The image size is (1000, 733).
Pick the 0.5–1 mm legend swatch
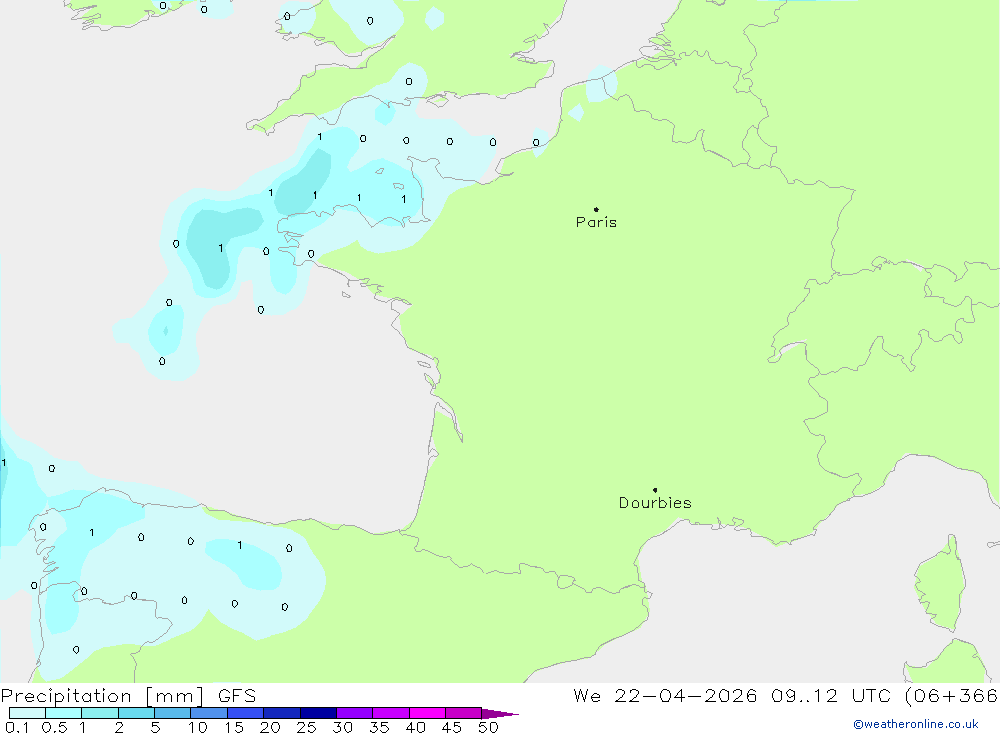coord(64,713)
